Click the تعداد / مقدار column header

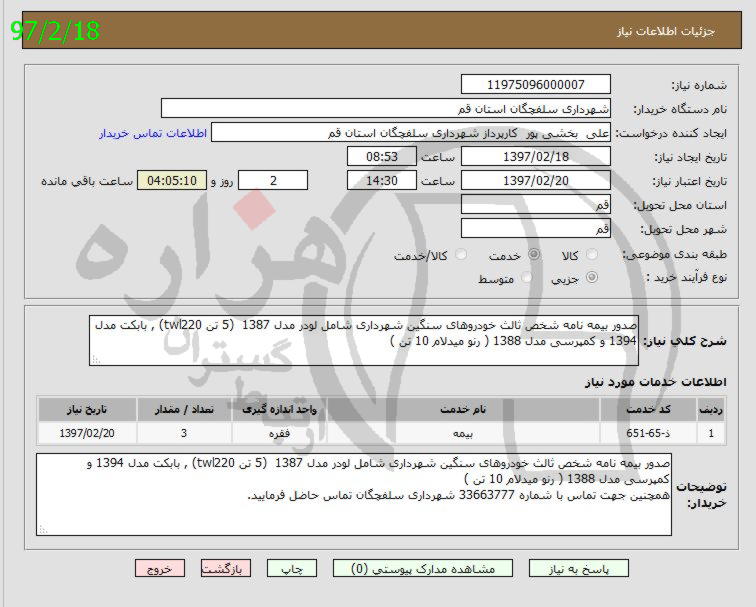point(184,409)
